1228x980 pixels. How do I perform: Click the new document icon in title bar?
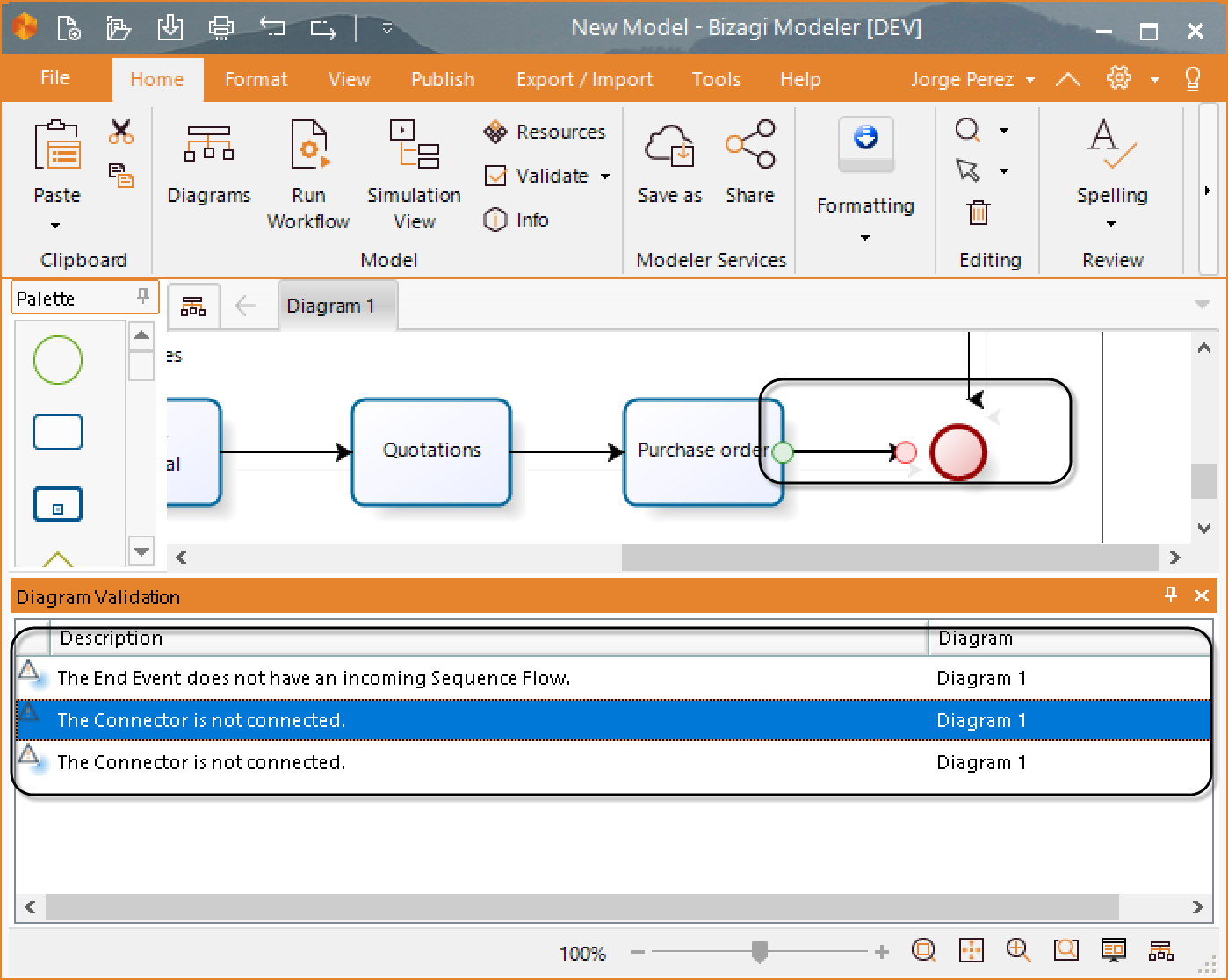(x=69, y=29)
